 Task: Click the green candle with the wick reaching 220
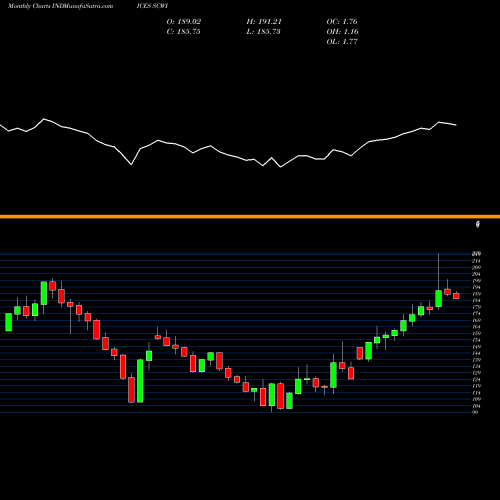[x=439, y=298]
